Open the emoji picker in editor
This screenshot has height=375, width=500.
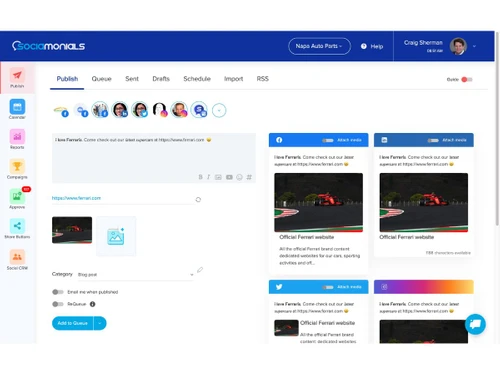click(239, 177)
